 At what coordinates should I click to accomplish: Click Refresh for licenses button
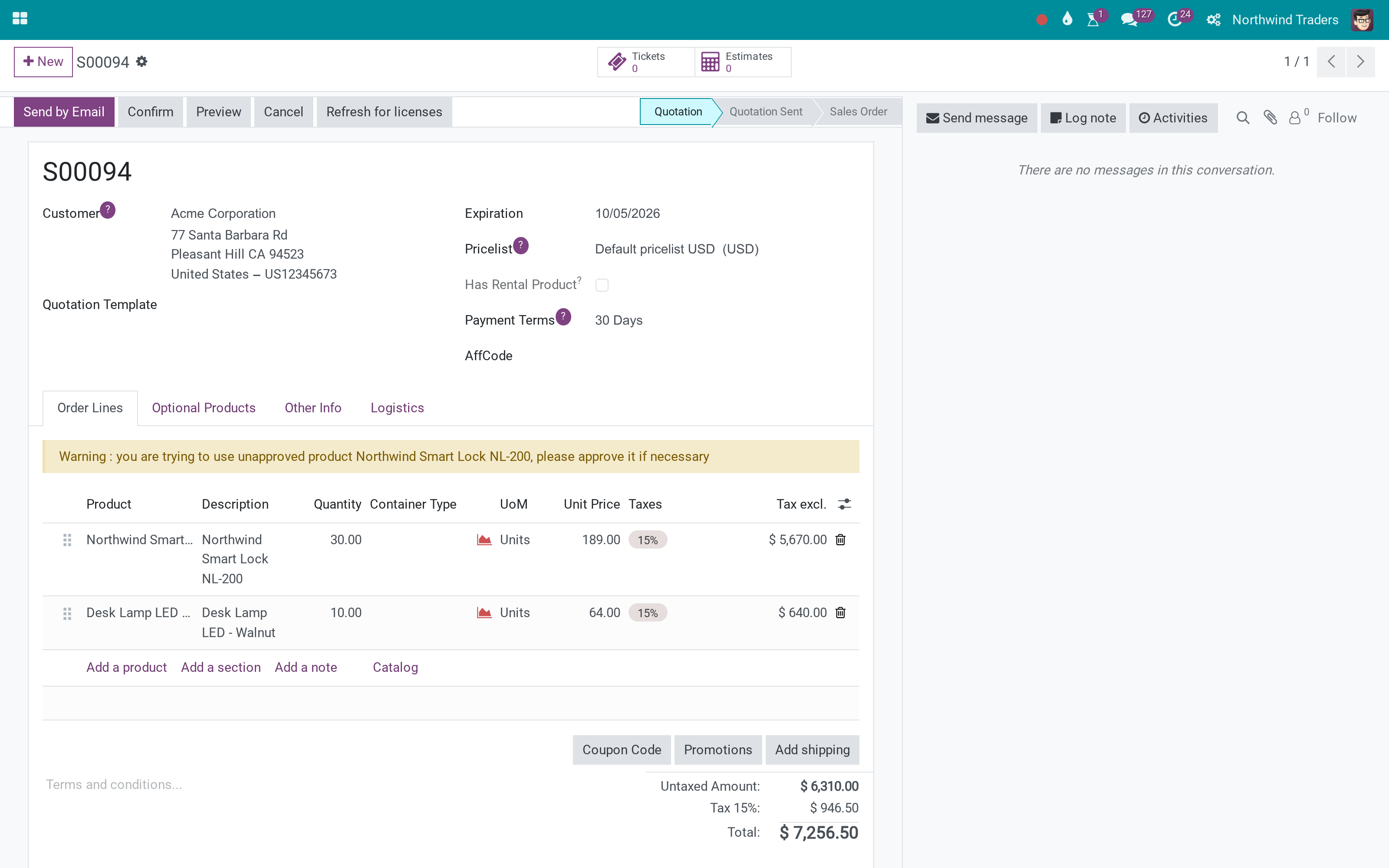[x=384, y=112]
